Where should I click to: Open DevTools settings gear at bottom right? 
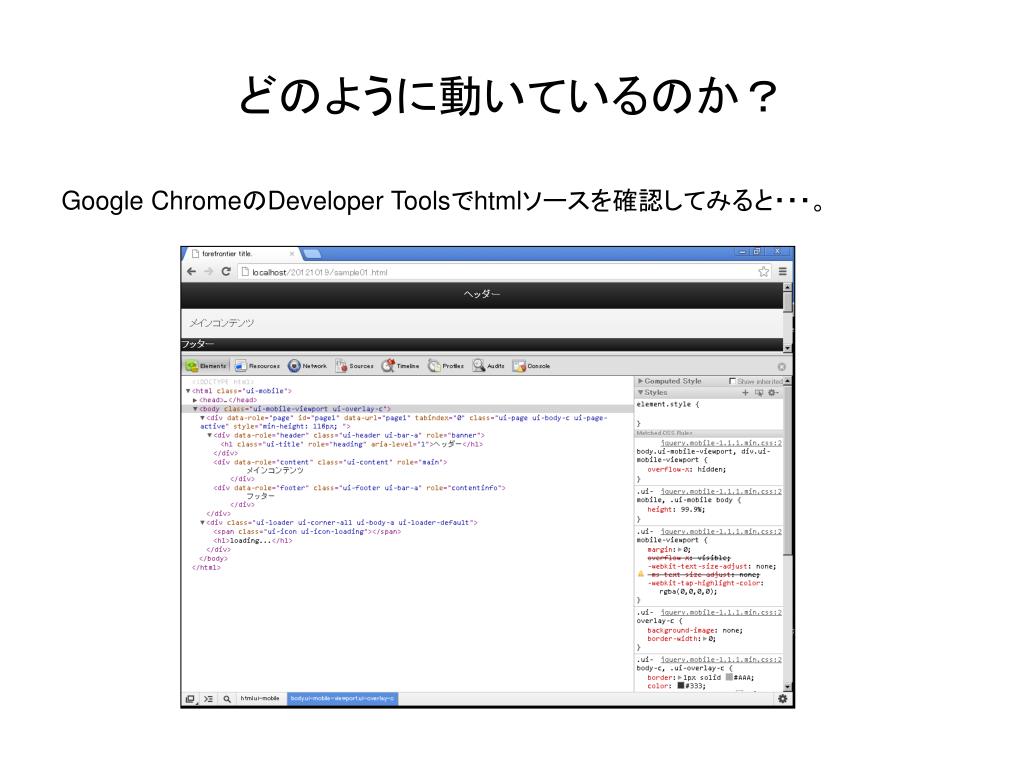point(782,699)
